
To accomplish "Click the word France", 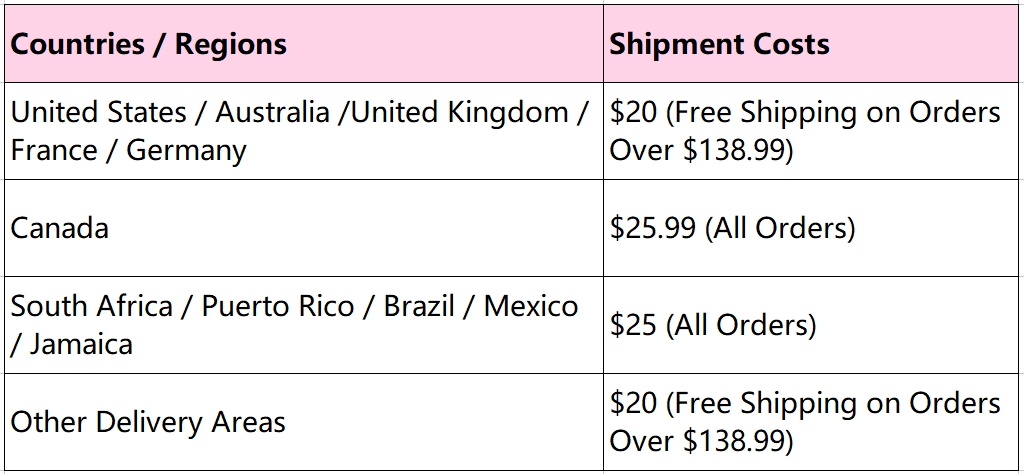I will 54,151.
